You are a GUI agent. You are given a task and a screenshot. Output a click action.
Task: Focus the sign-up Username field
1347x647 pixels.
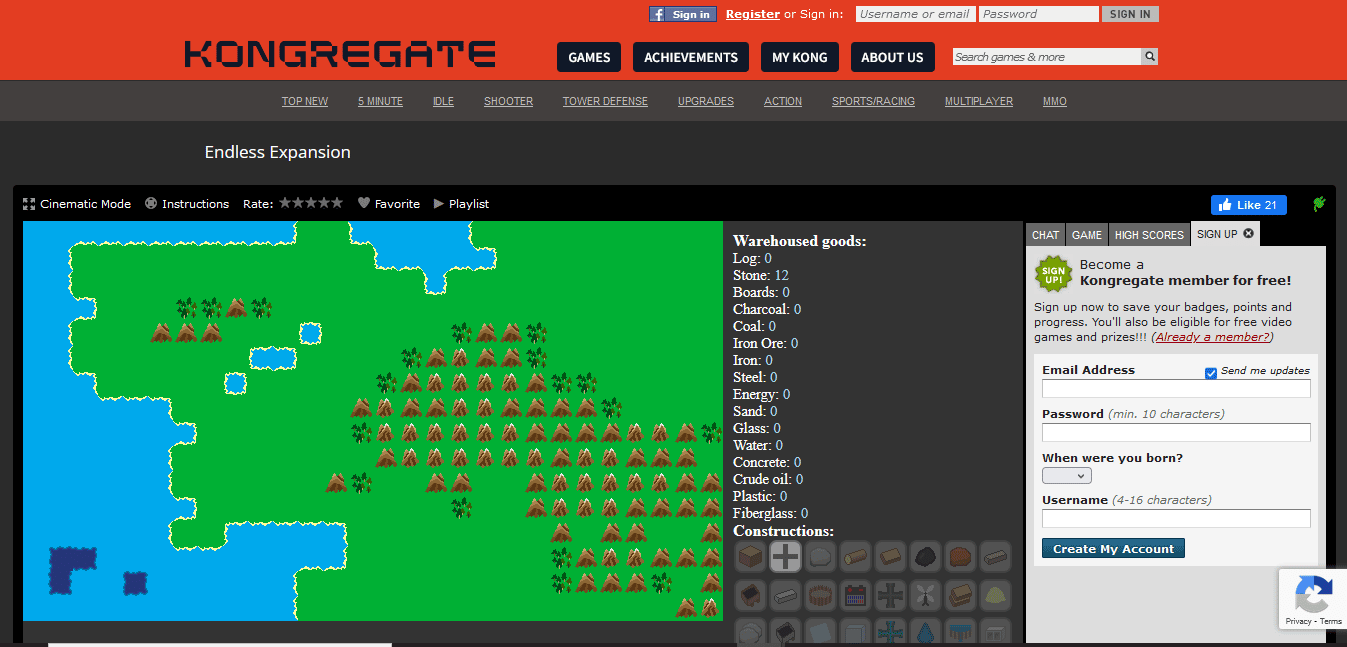1176,518
